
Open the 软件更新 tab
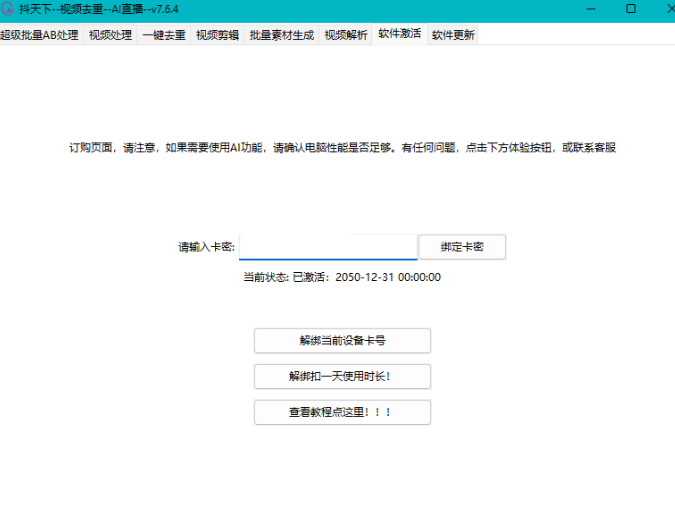coord(453,35)
